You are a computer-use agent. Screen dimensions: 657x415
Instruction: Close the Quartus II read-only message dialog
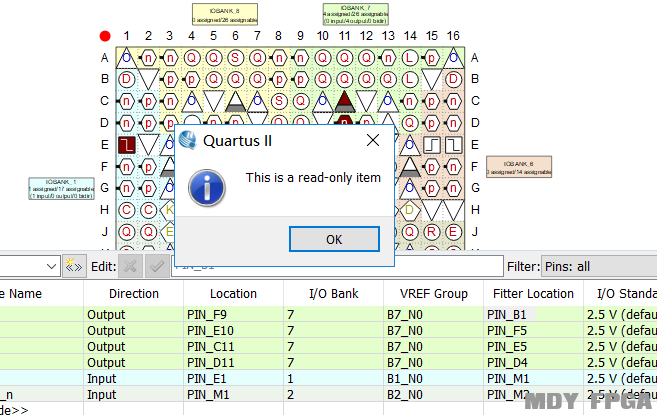(x=371, y=140)
